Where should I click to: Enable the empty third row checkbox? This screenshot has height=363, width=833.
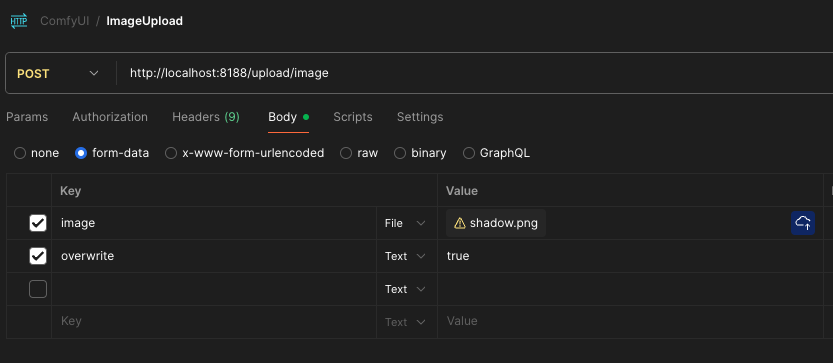point(38,289)
